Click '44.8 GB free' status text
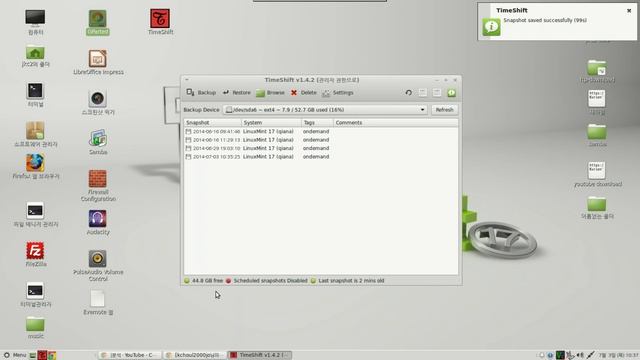Image resolution: width=640 pixels, height=360 pixels. click(x=207, y=281)
